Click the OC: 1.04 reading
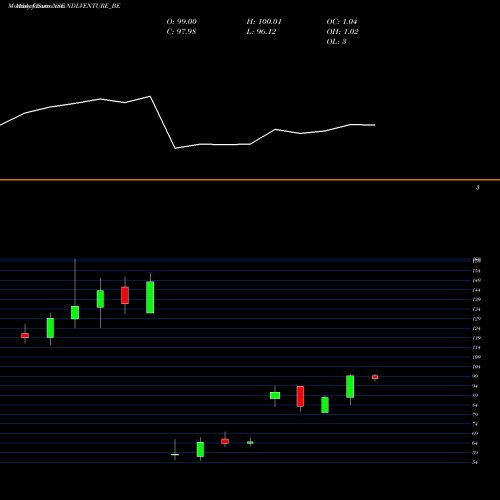Image resolution: width=500 pixels, height=500 pixels. pyautogui.click(x=342, y=22)
